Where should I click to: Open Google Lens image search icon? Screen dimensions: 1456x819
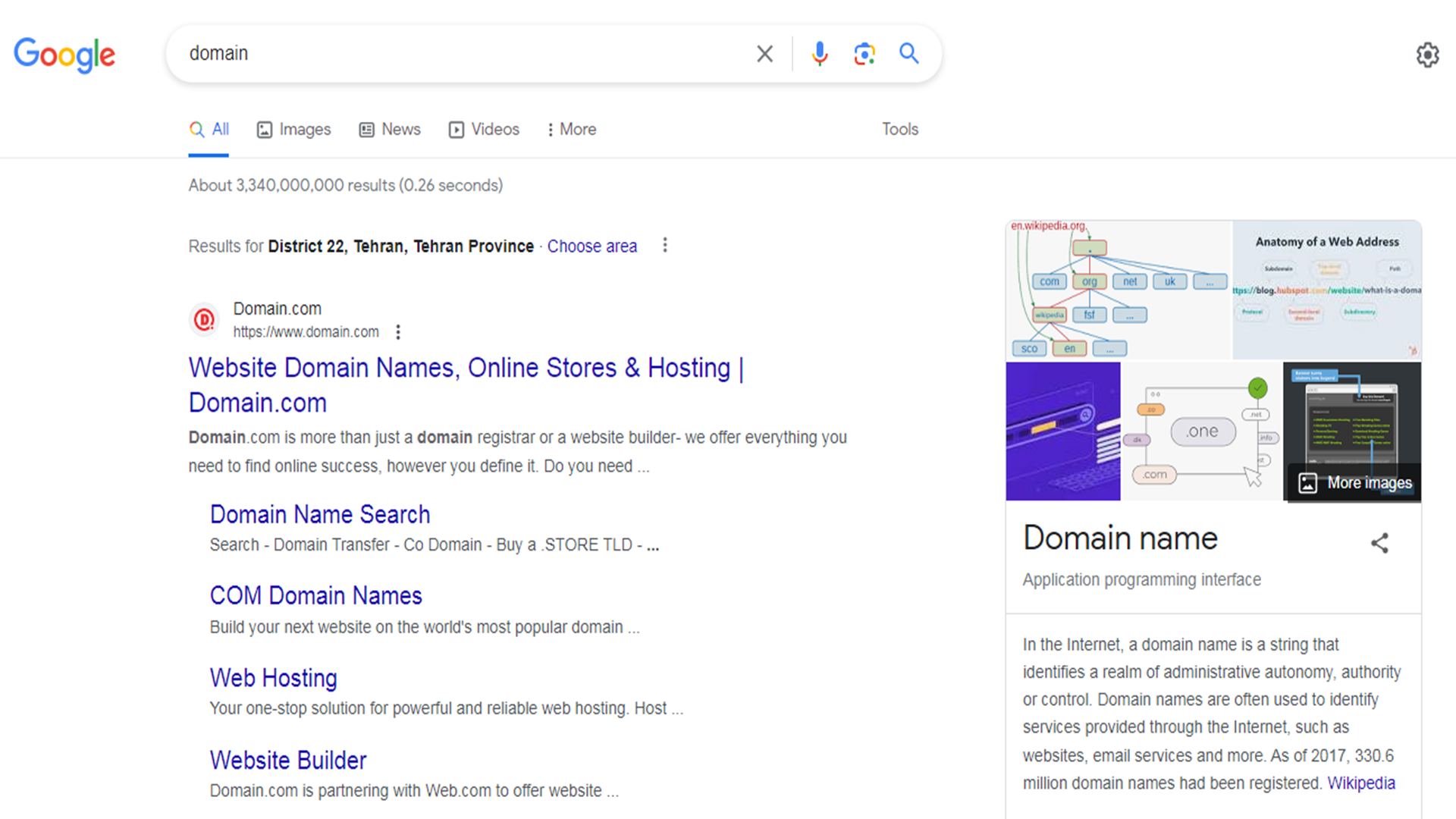pyautogui.click(x=864, y=54)
